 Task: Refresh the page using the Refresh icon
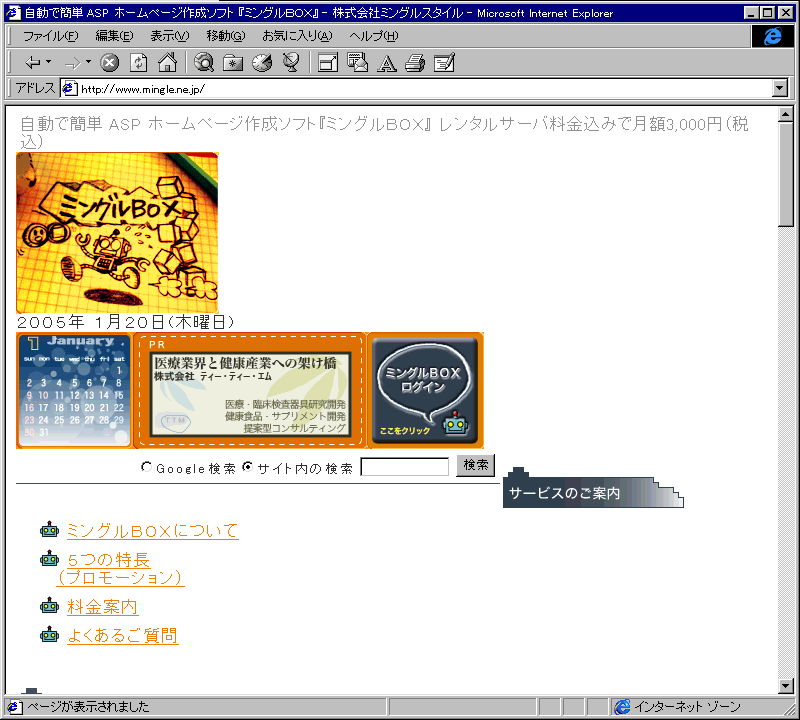(138, 63)
